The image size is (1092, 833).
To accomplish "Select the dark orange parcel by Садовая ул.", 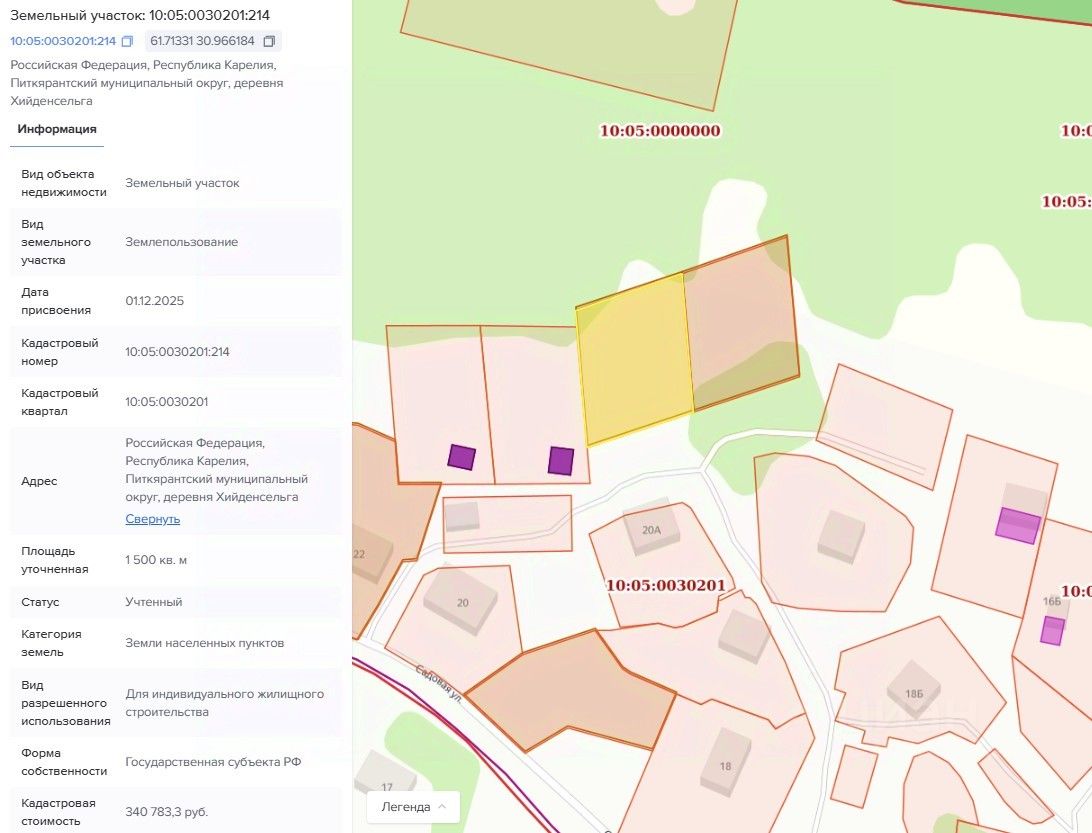I will tap(570, 692).
